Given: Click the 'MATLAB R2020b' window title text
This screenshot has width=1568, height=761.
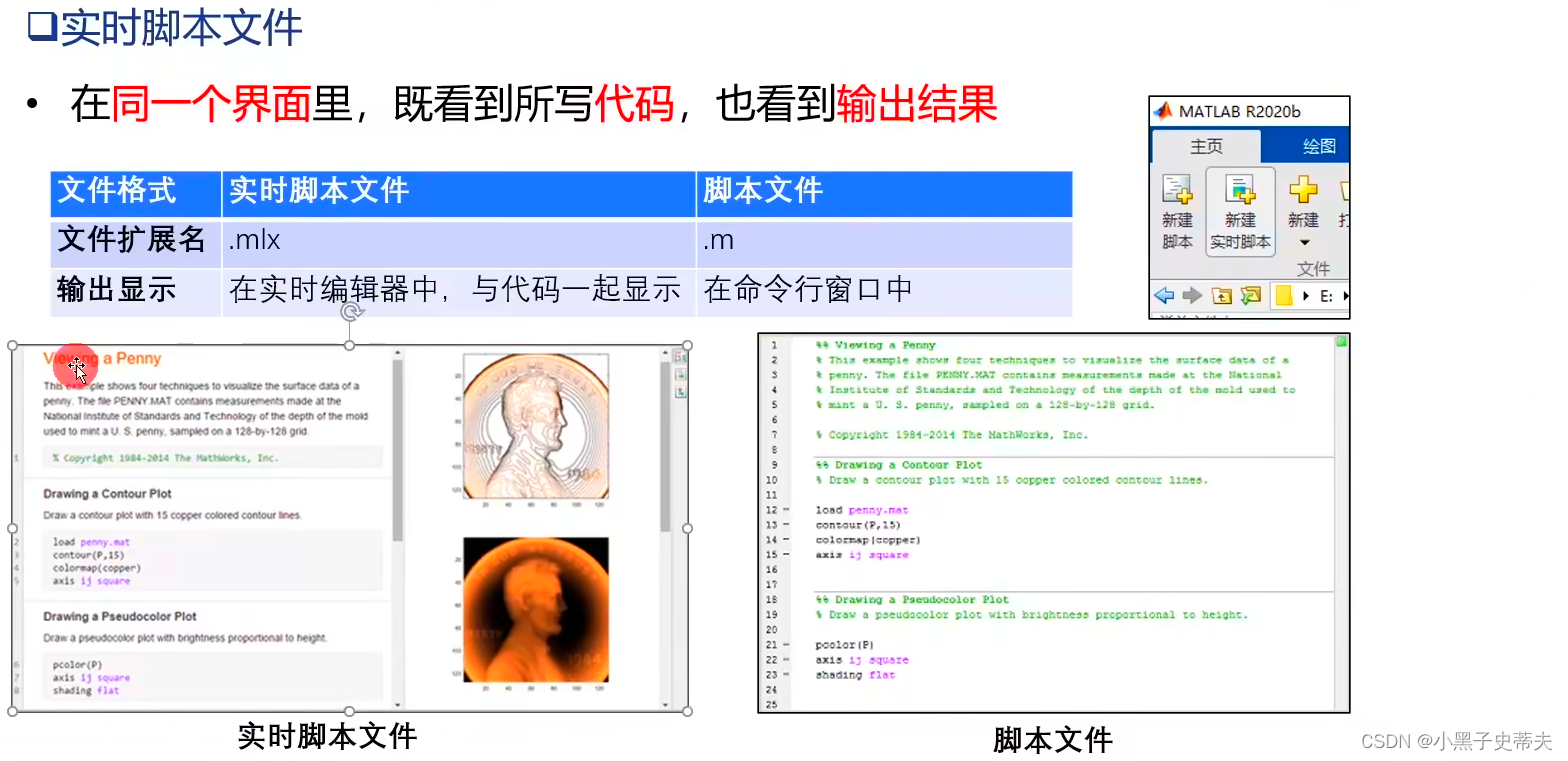Looking at the screenshot, I should pyautogui.click(x=1239, y=111).
